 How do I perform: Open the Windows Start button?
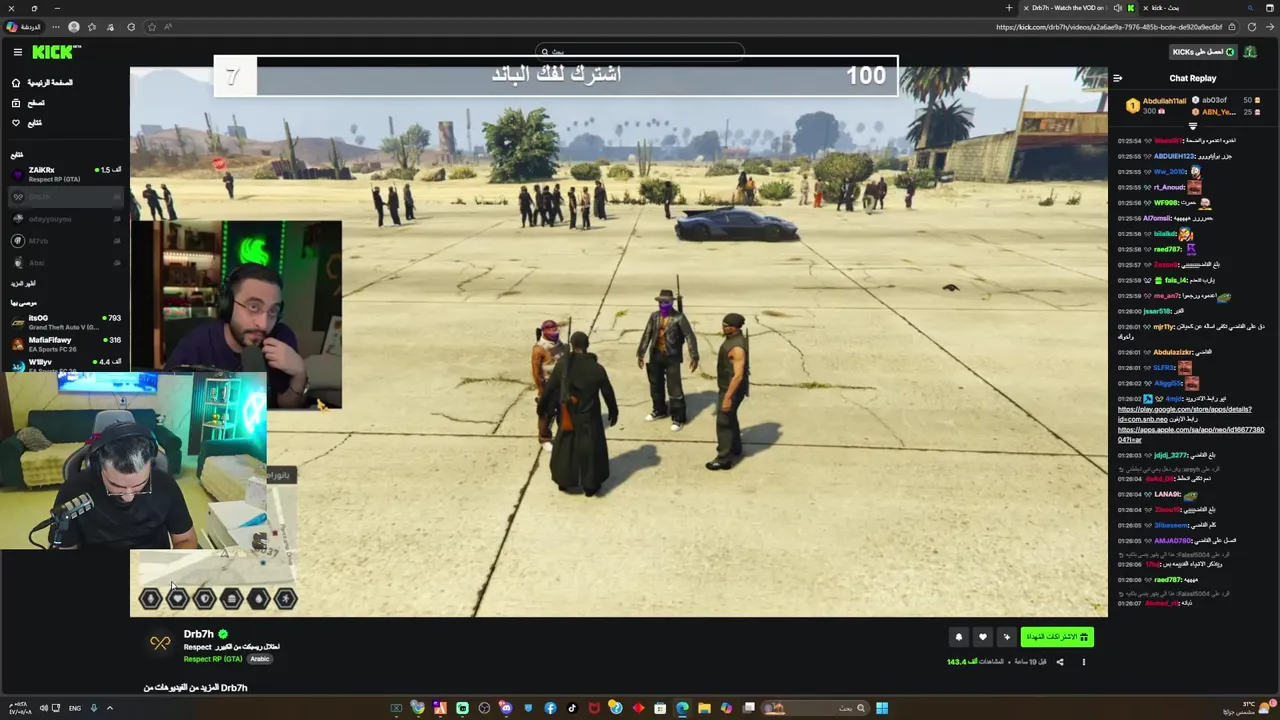pos(882,708)
